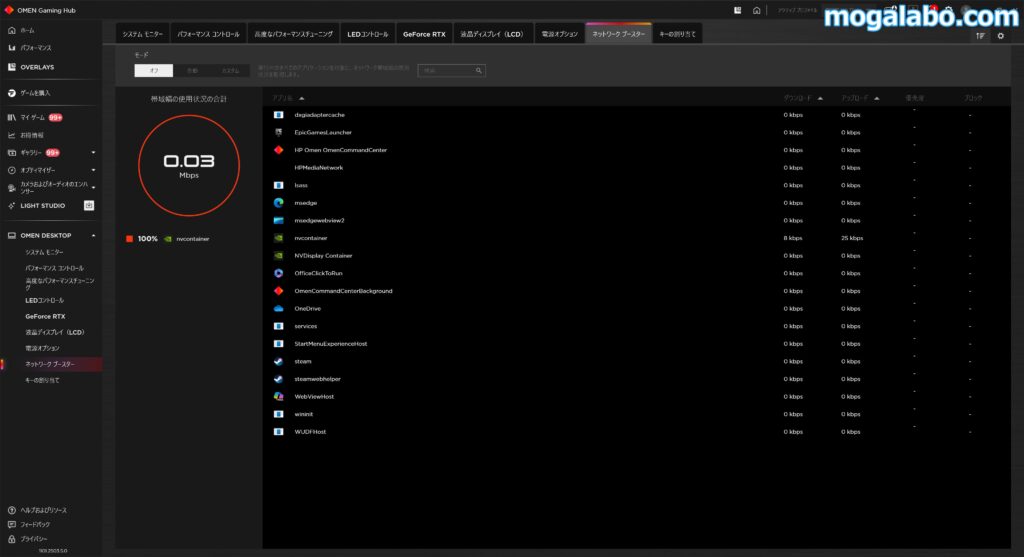Open GeForce RTX in sidebar submenu
Image resolution: width=1024 pixels, height=557 pixels.
(45, 317)
